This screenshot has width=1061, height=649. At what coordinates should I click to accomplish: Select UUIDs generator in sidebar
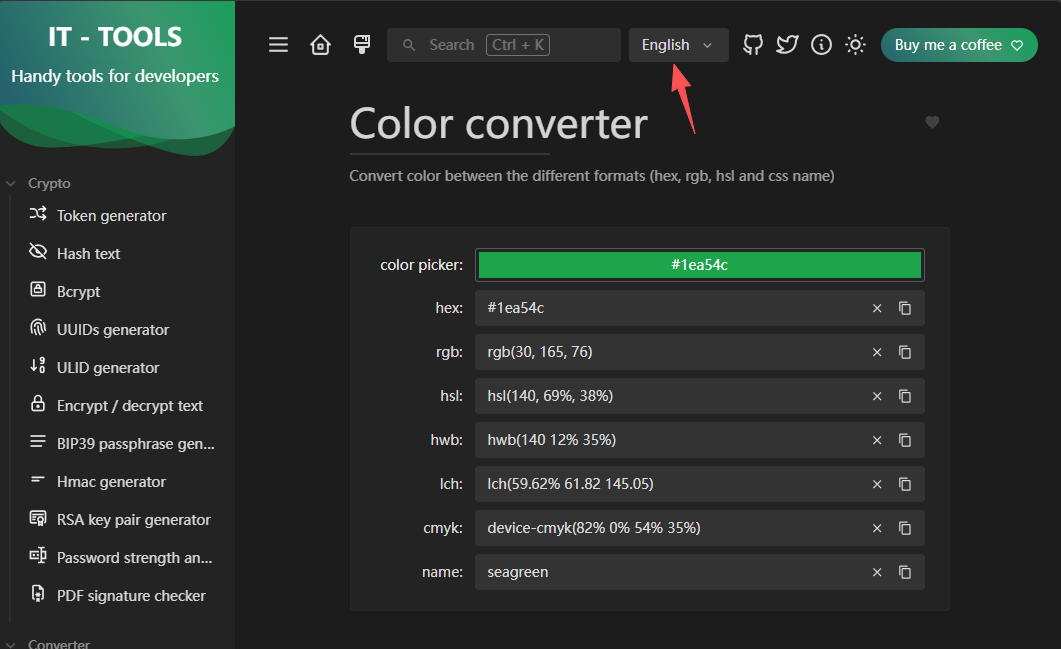pos(112,329)
